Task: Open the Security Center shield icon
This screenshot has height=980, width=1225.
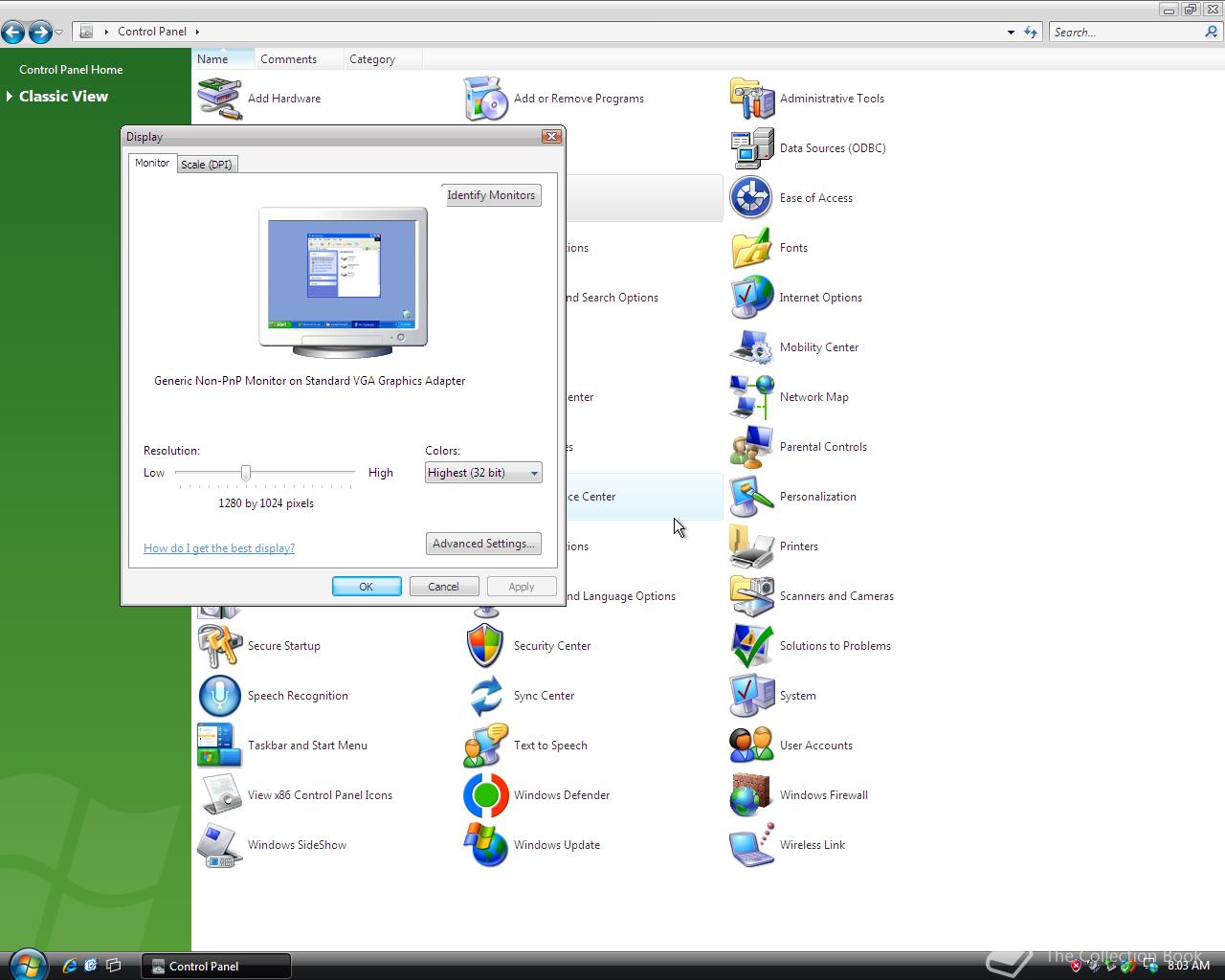Action: 485,646
